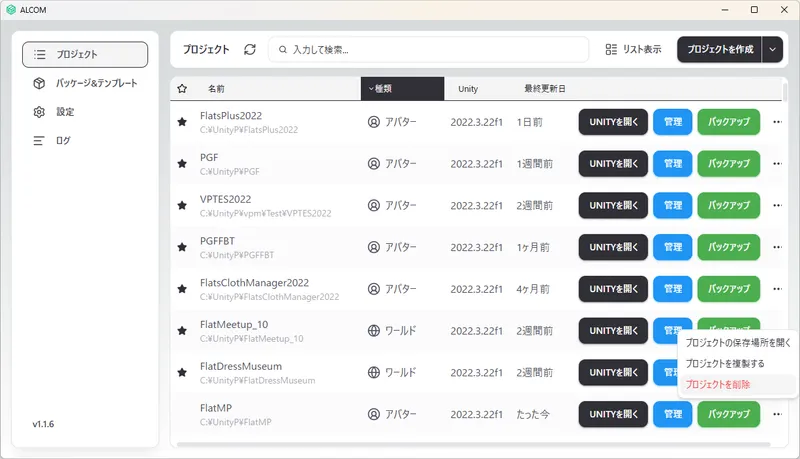Viewport: 800px width, 459px height.
Task: Click バックアップ for FlatsClothManager2022
Action: (729, 289)
